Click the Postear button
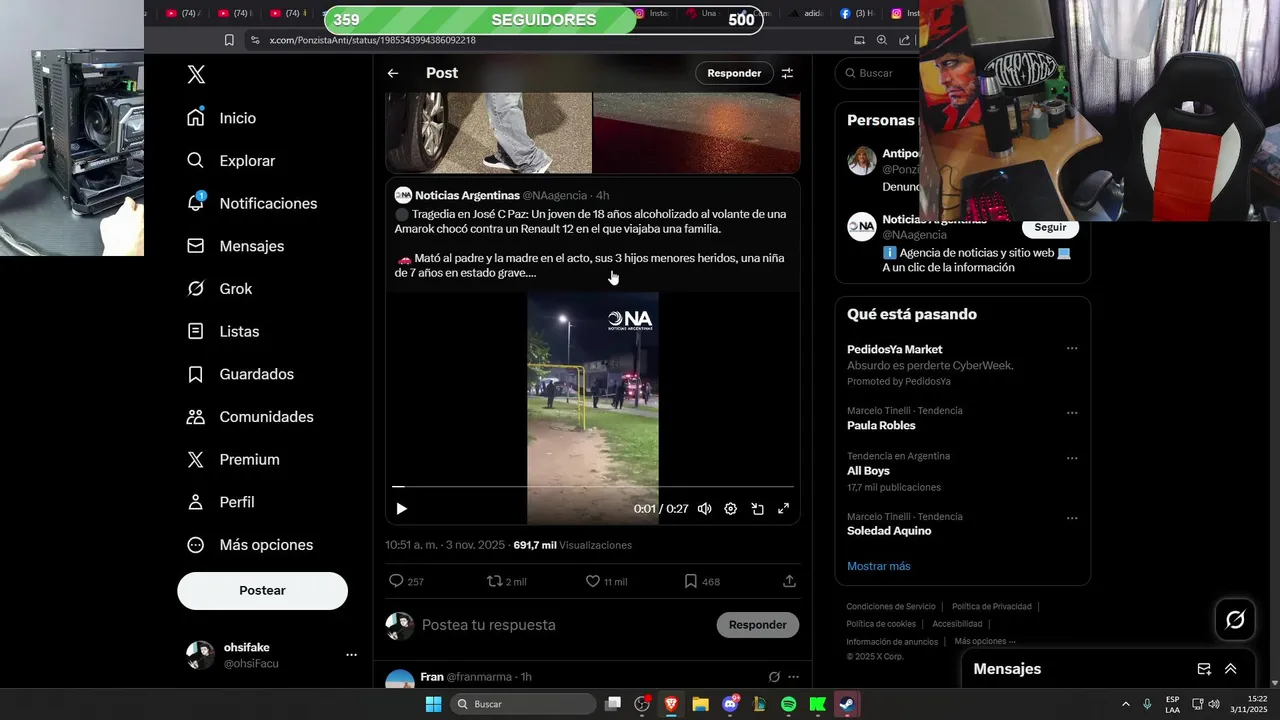 tap(262, 591)
